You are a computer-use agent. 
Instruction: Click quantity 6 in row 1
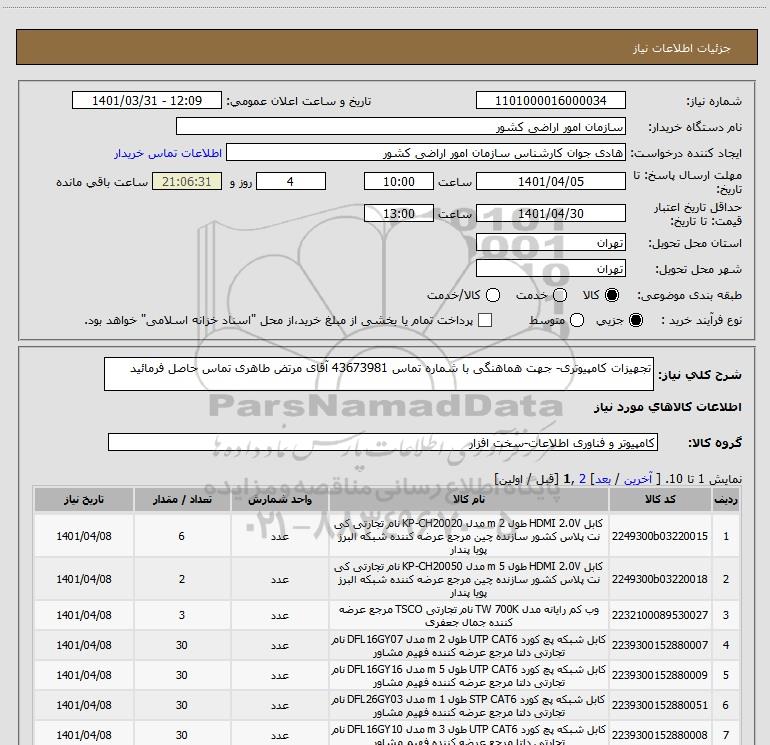click(182, 536)
